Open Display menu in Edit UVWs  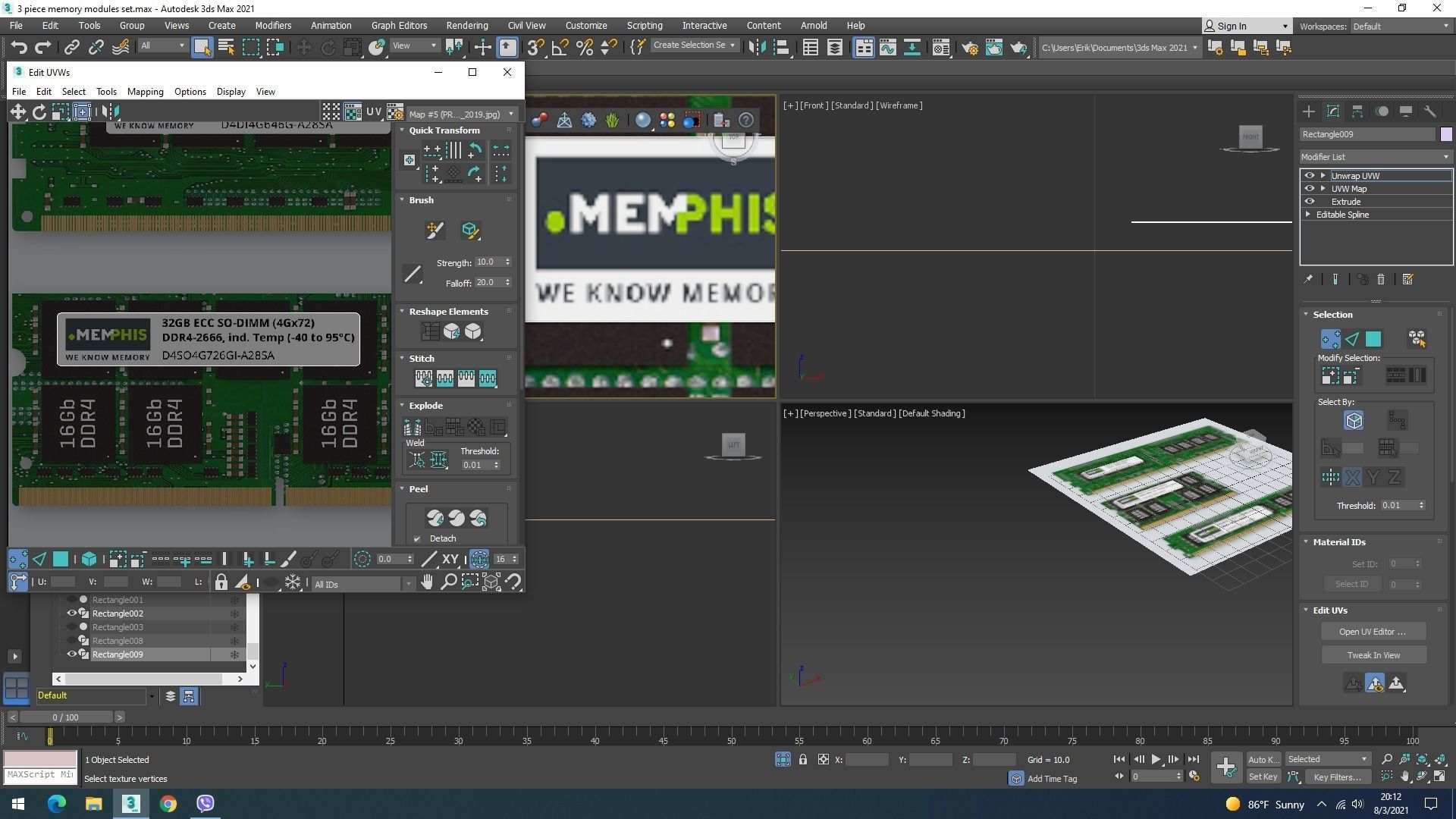(x=231, y=91)
